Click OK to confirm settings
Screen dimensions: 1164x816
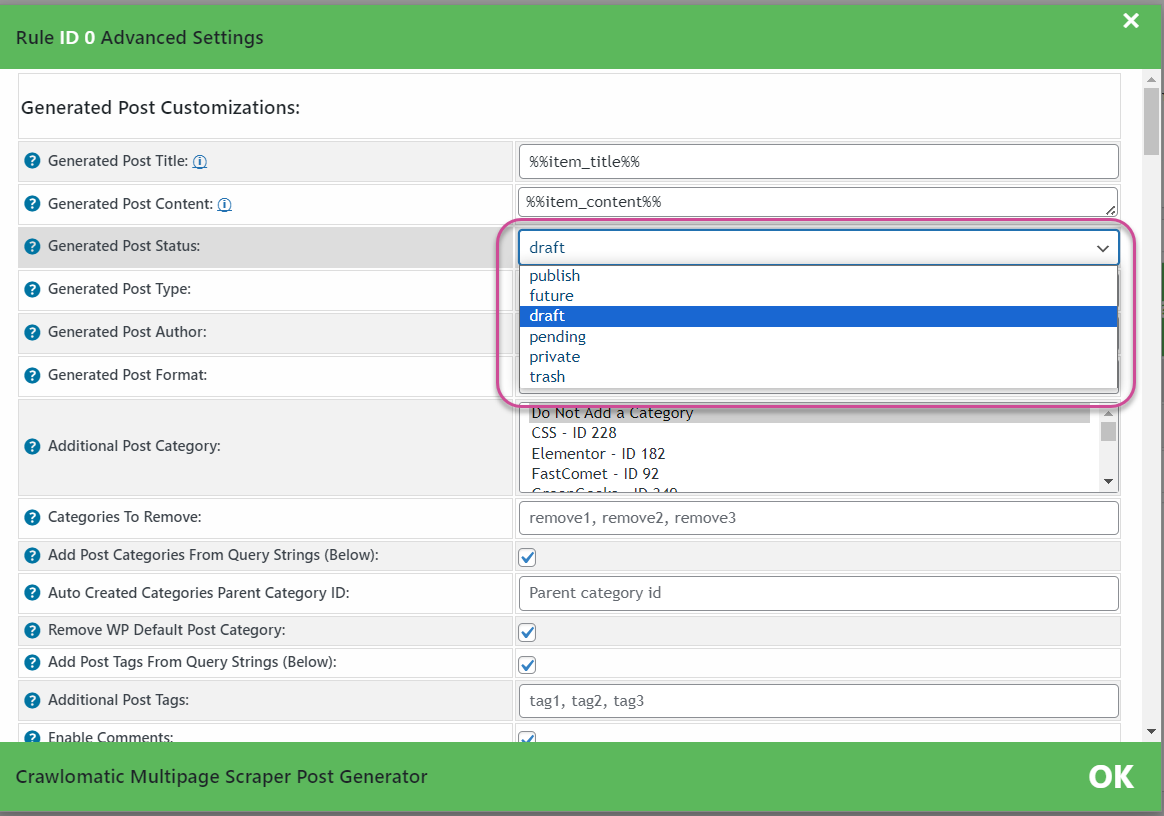[x=1111, y=777]
